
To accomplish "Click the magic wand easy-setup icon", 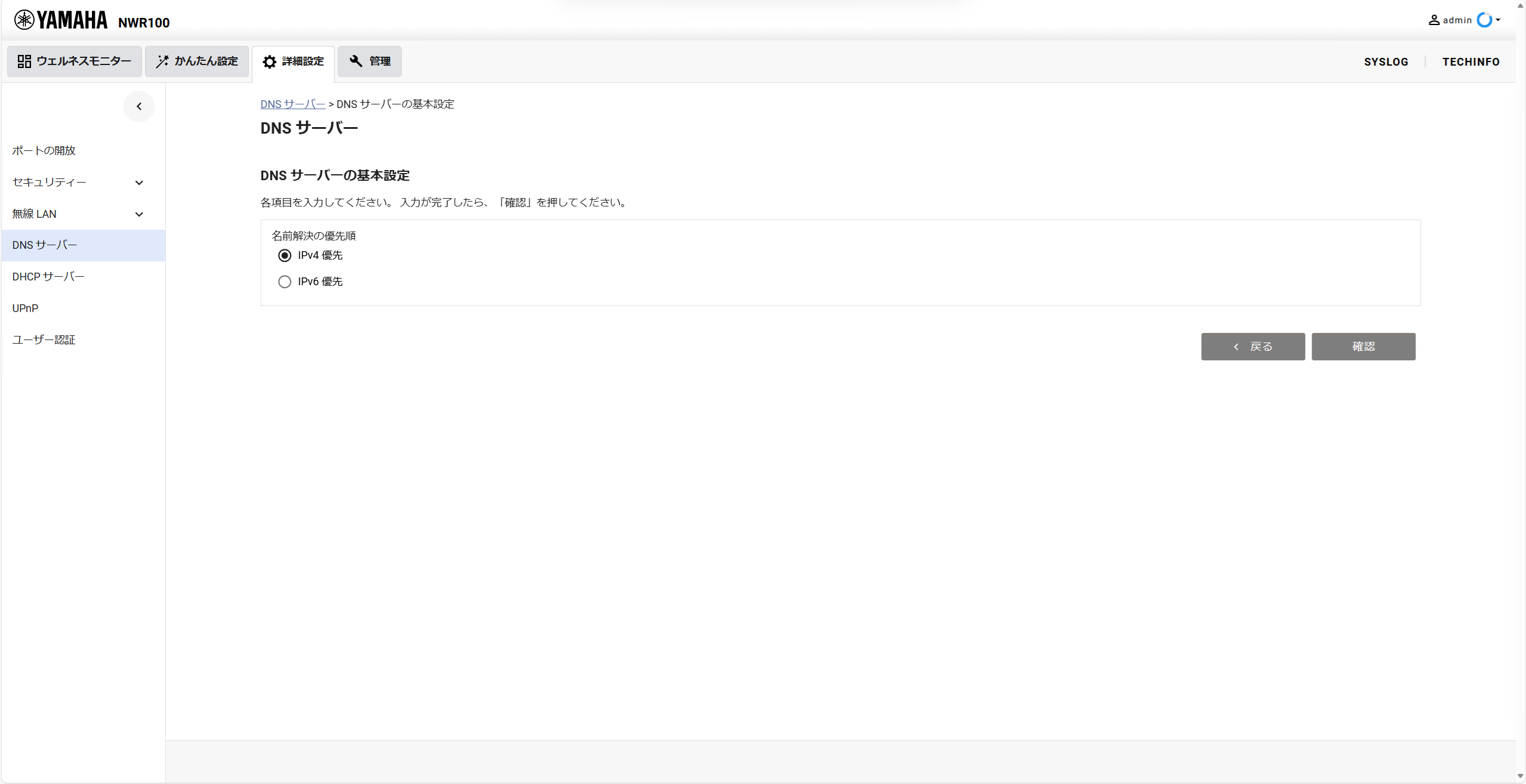I will coord(162,61).
